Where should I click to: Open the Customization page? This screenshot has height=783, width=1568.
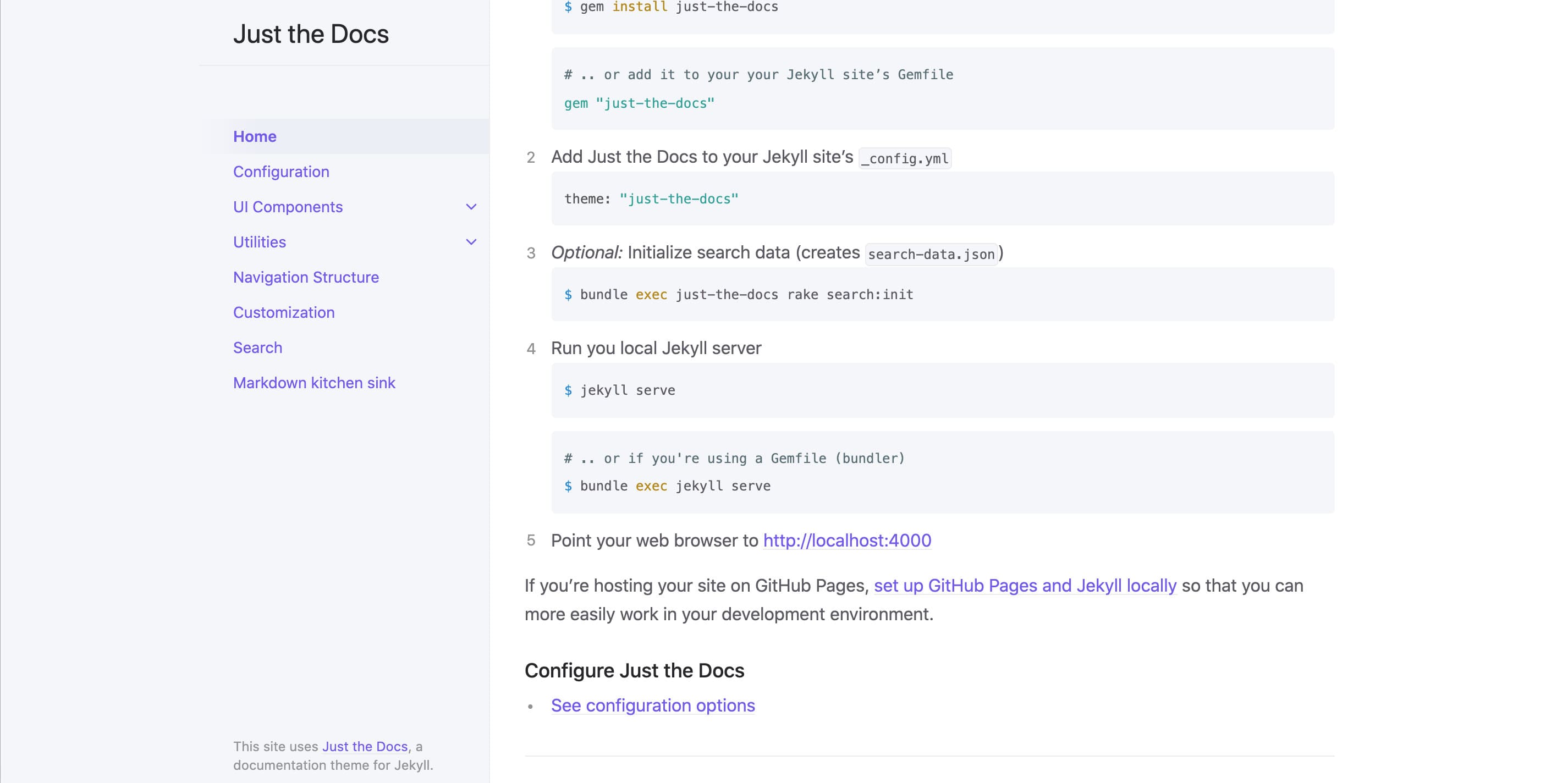283,312
